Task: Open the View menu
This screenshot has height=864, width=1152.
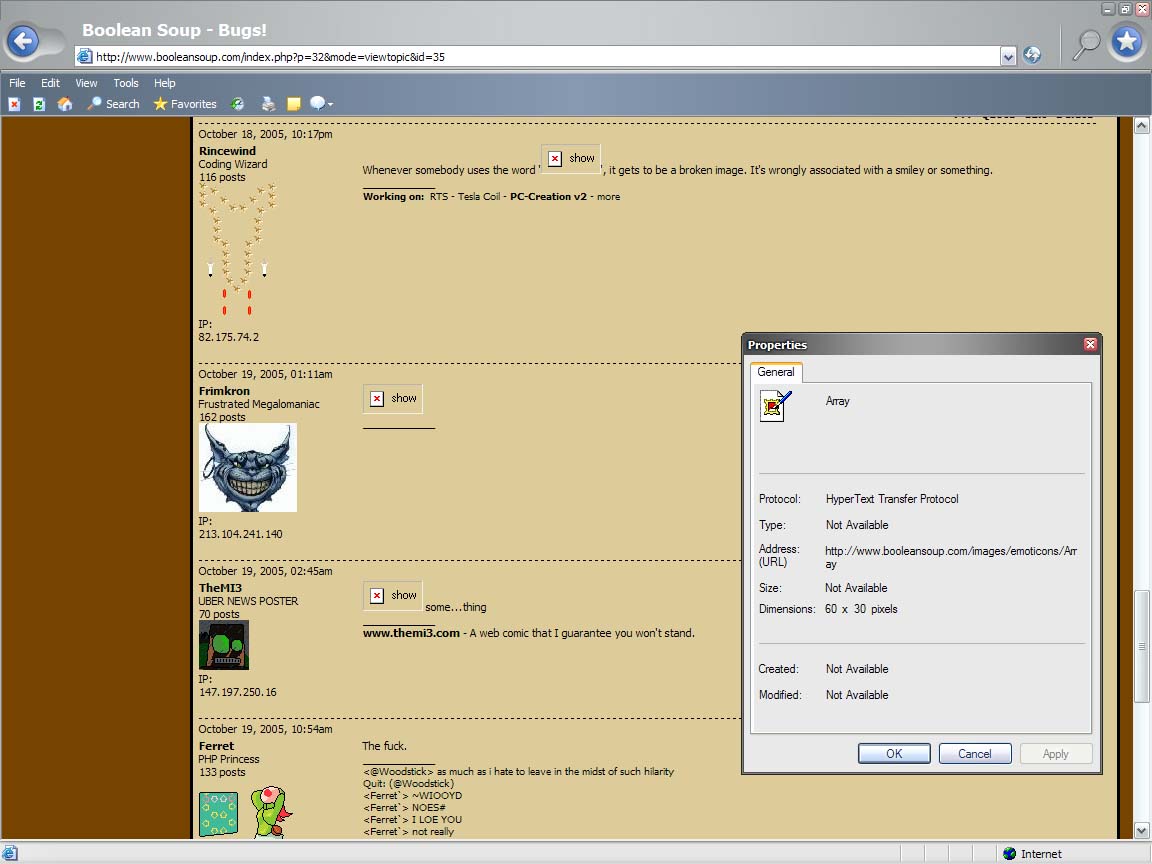Action: coord(86,83)
